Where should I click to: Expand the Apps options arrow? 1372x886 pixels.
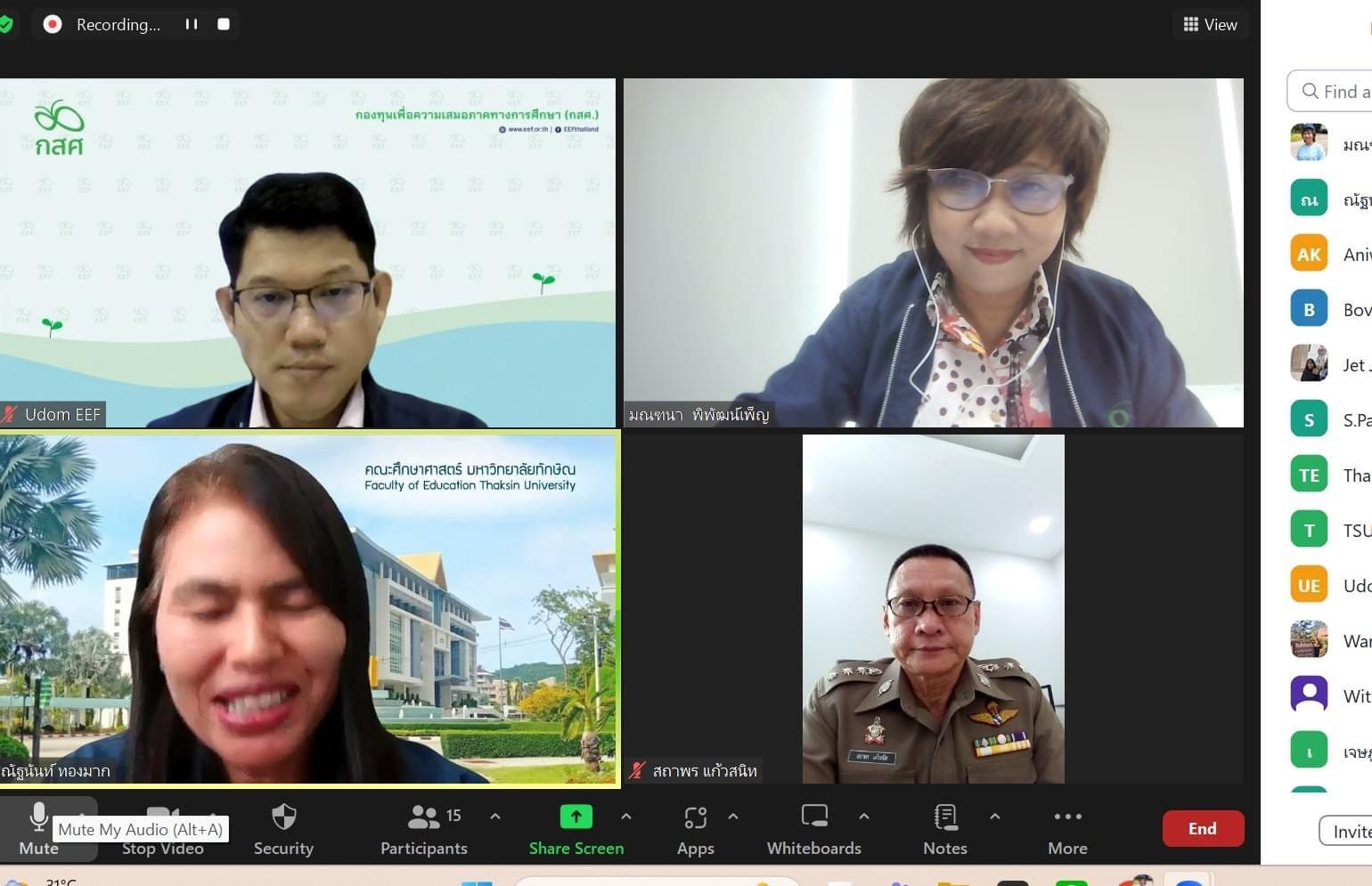pos(733,816)
